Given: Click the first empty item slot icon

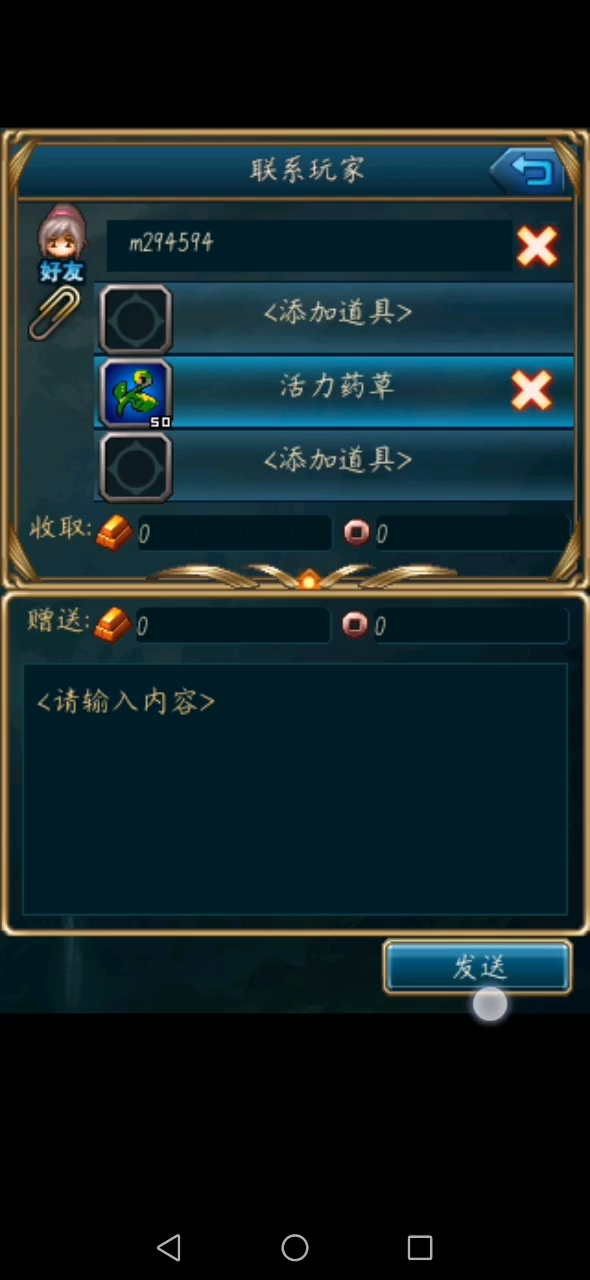Looking at the screenshot, I should 136,319.
